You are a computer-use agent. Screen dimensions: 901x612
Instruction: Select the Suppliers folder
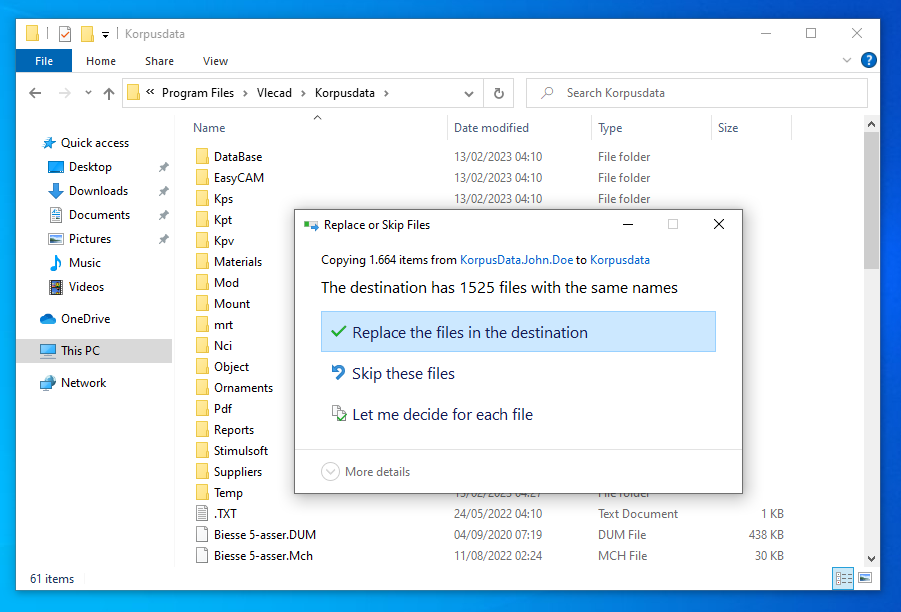pyautogui.click(x=238, y=472)
